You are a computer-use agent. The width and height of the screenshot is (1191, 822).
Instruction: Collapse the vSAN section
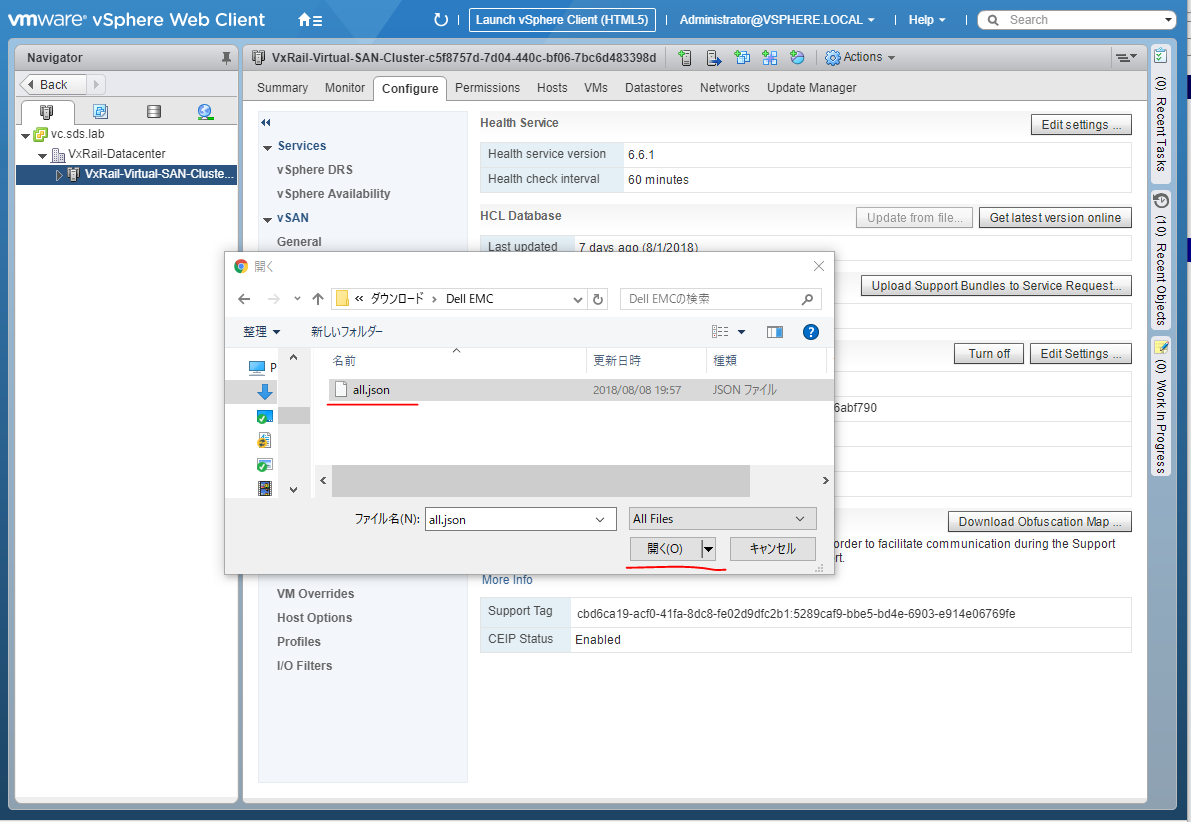tap(267, 220)
